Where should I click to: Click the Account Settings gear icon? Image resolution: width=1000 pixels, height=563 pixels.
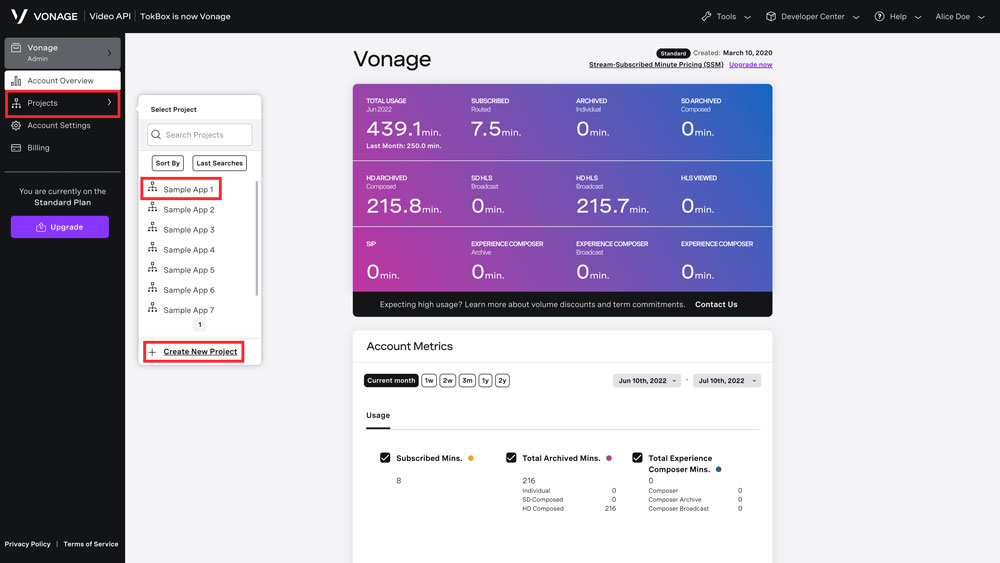(x=16, y=126)
